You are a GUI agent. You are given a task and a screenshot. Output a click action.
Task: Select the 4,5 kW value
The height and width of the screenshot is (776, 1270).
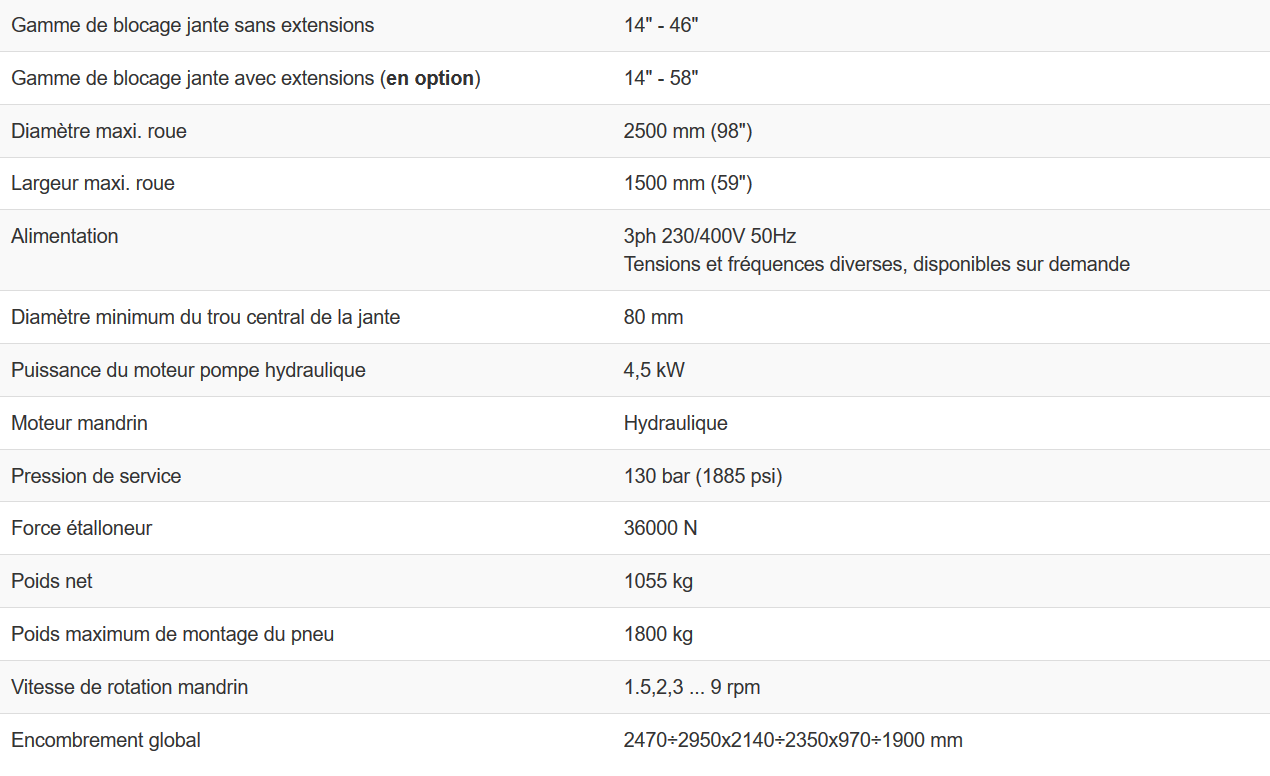[654, 370]
